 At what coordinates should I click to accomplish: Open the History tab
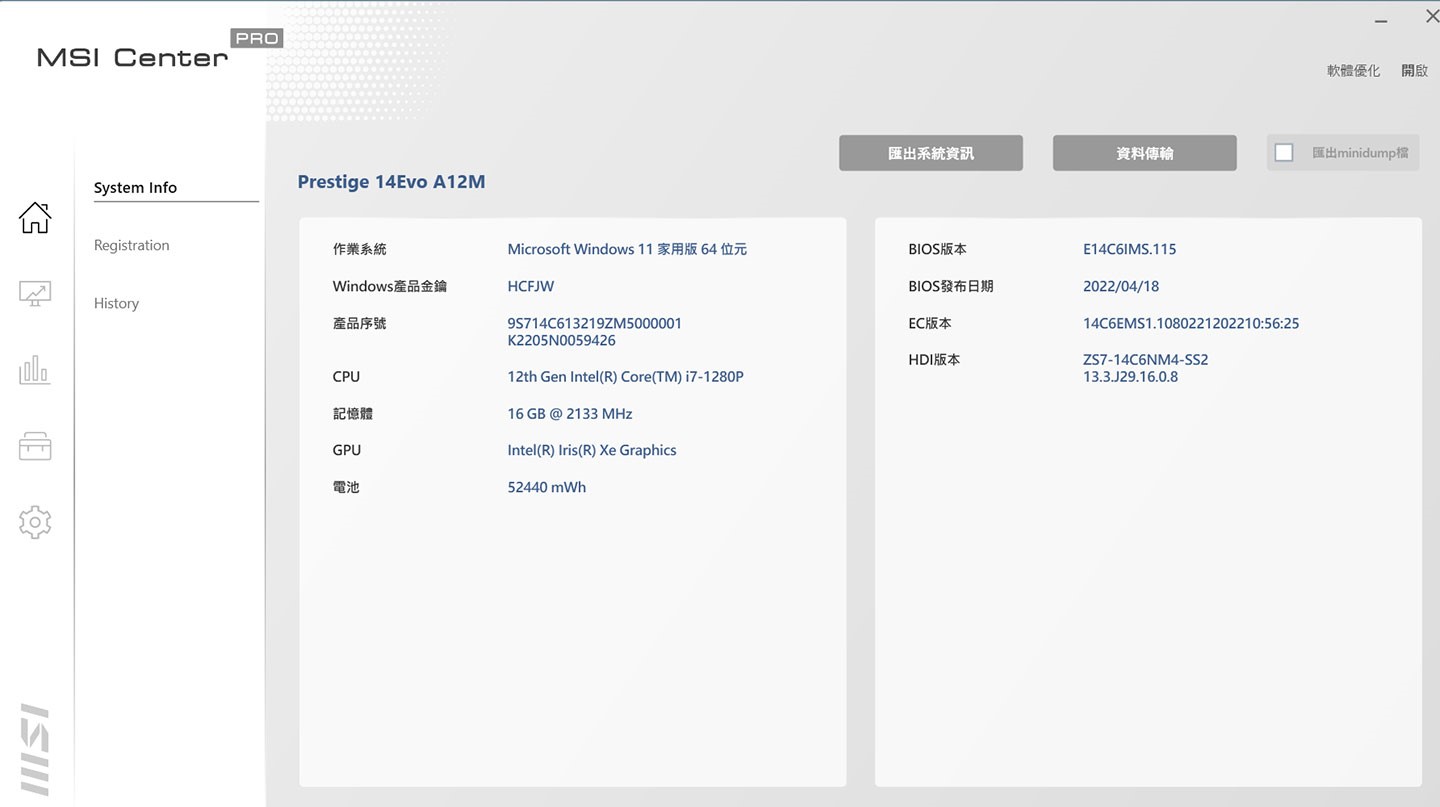pyautogui.click(x=116, y=303)
